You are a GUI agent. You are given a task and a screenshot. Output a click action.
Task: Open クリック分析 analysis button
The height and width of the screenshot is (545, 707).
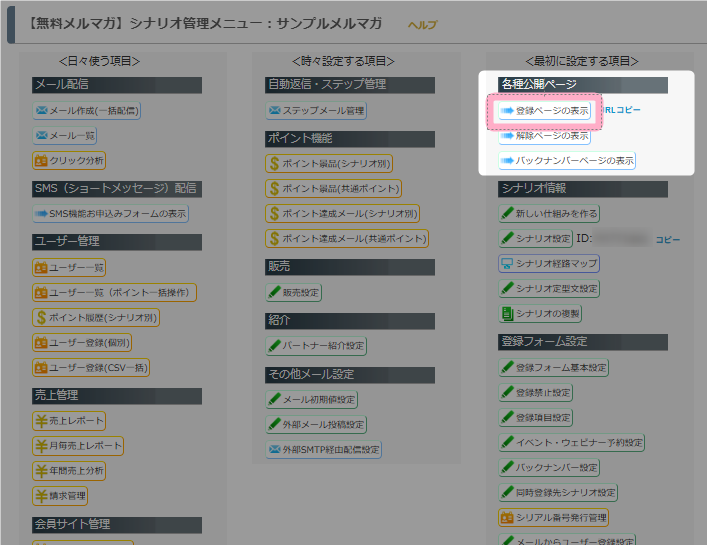click(69, 160)
